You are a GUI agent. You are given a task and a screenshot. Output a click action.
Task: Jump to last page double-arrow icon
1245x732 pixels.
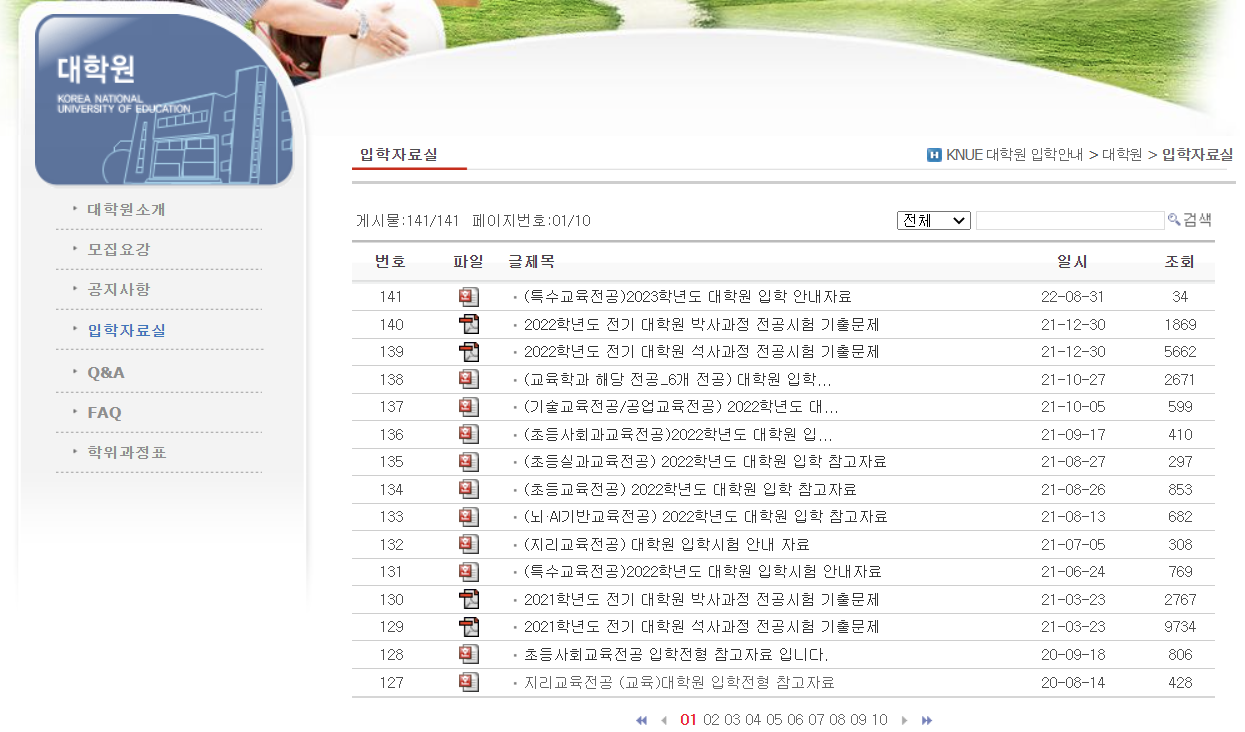(x=927, y=720)
